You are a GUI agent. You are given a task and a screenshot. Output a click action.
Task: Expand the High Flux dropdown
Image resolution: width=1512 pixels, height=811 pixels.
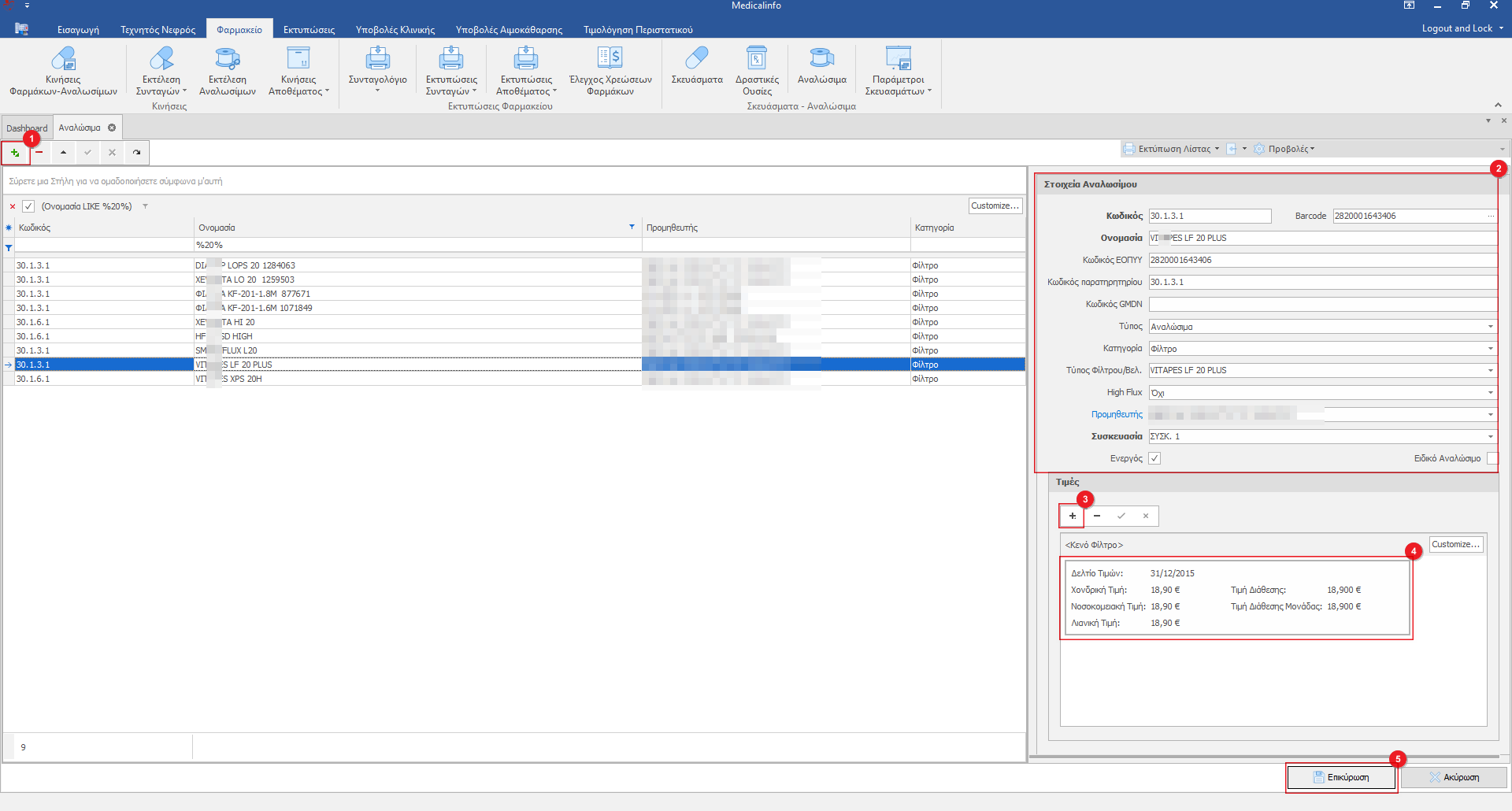tap(1490, 393)
